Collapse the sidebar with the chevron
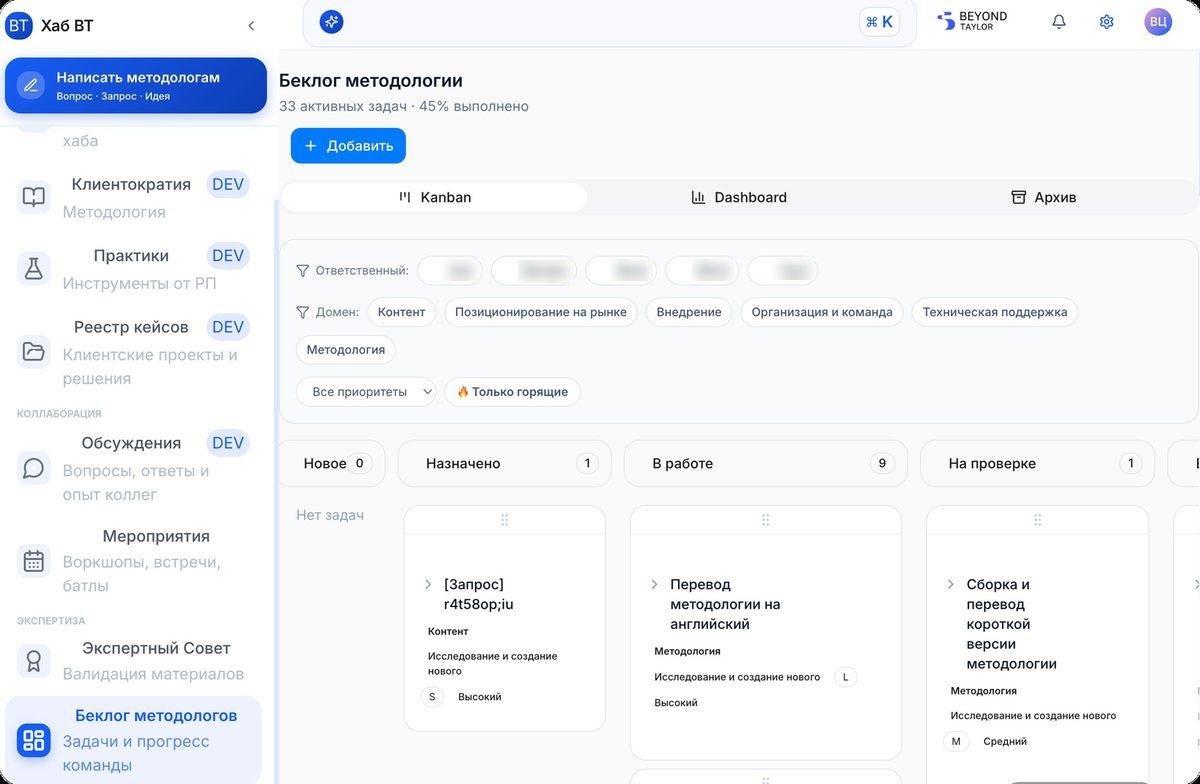1200x784 pixels. click(251, 26)
